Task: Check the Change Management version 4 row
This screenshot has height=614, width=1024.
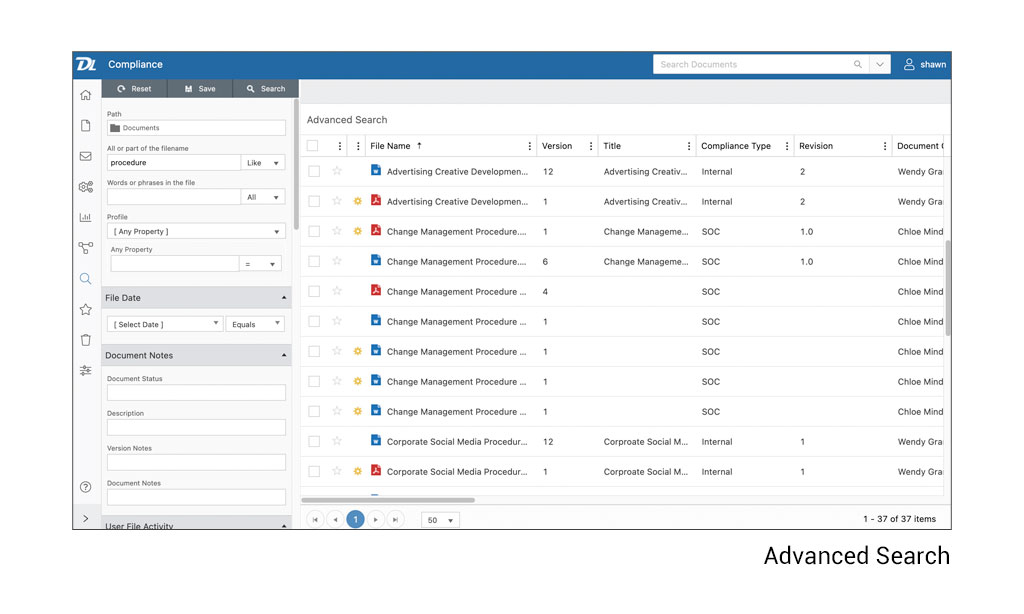Action: tap(314, 291)
